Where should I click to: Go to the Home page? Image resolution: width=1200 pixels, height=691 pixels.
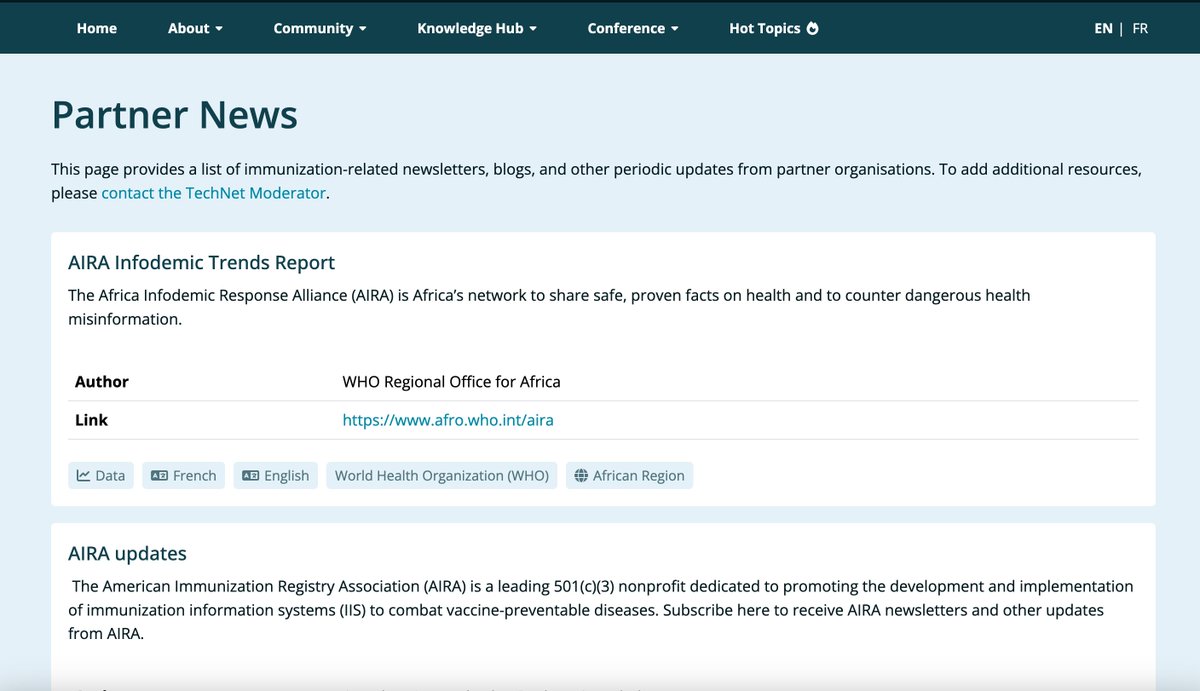(x=97, y=28)
